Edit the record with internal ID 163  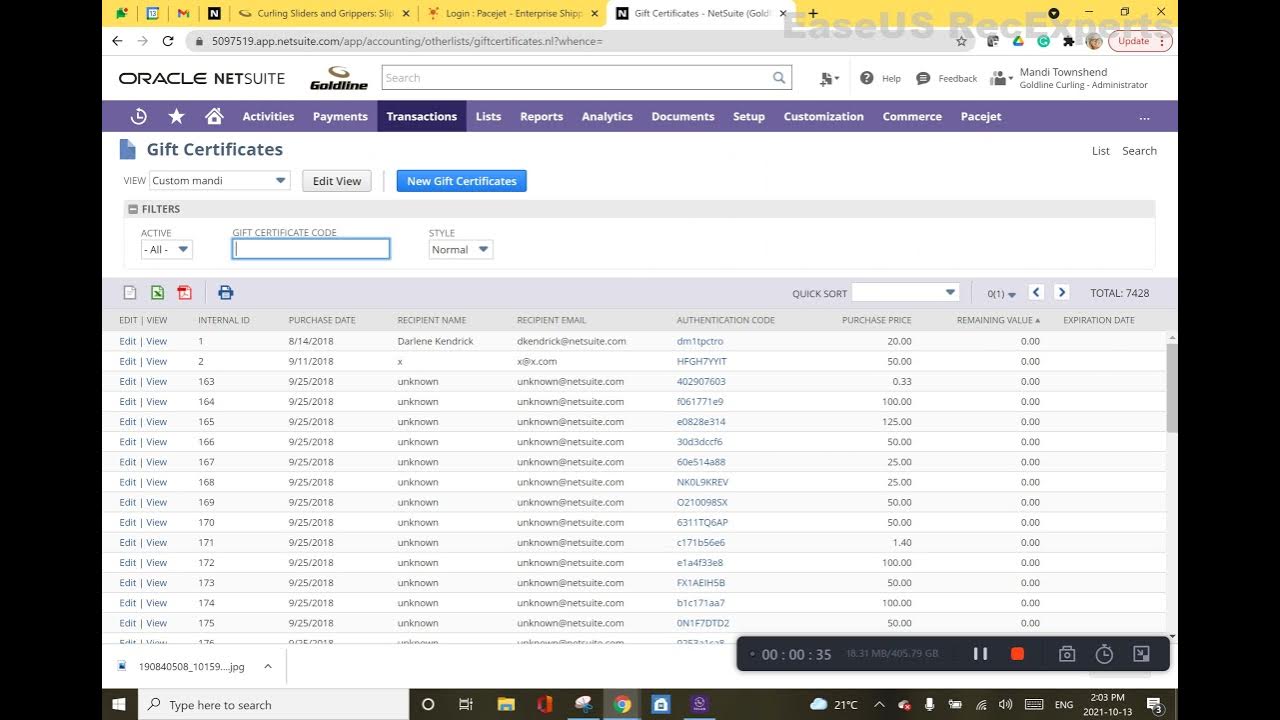tap(127, 381)
